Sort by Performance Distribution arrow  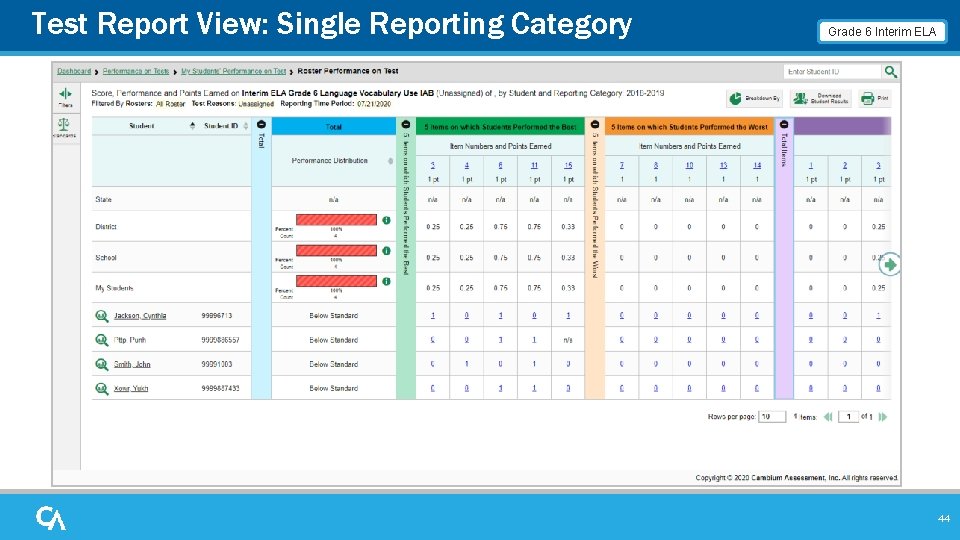391,160
